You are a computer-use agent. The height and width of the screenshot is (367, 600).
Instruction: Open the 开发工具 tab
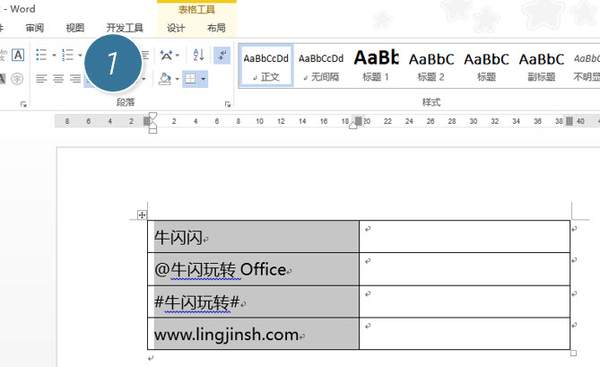(x=124, y=28)
